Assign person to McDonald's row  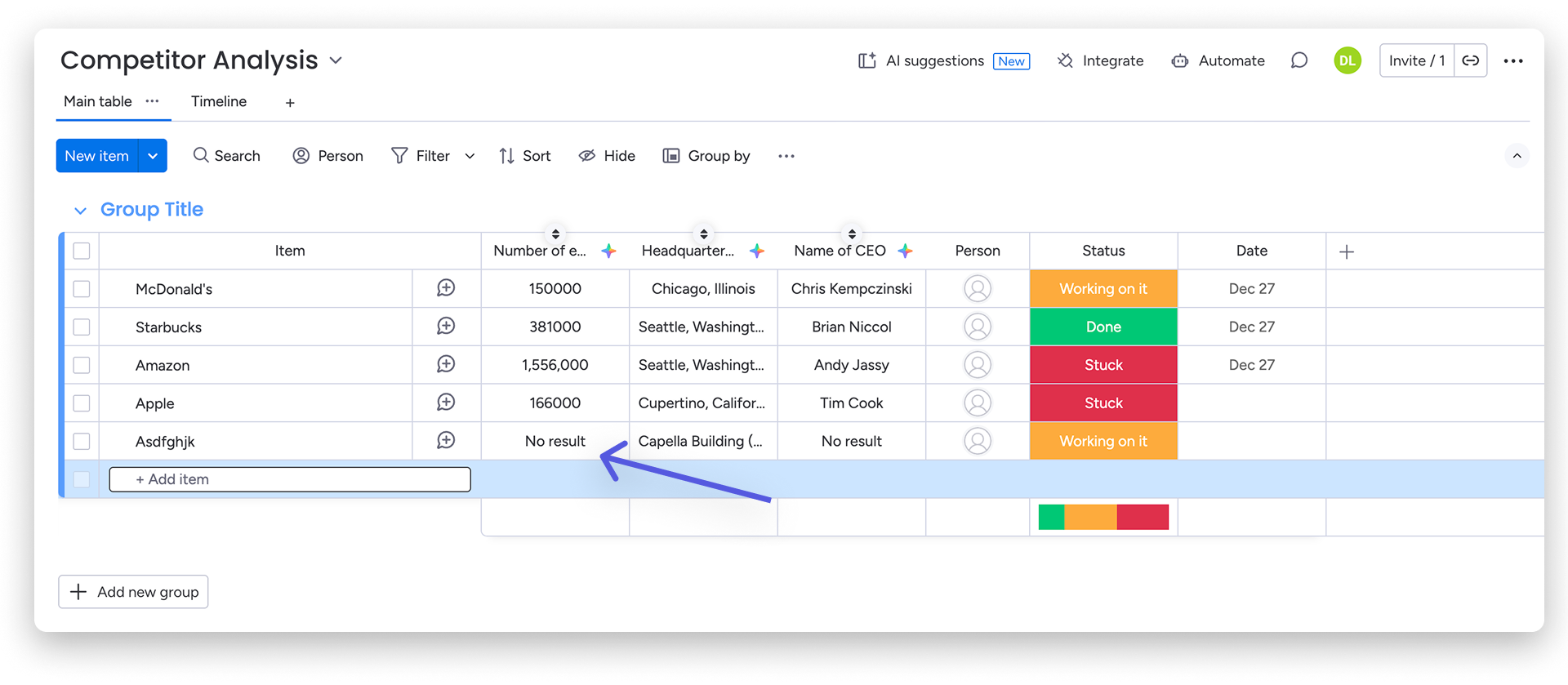click(x=978, y=288)
